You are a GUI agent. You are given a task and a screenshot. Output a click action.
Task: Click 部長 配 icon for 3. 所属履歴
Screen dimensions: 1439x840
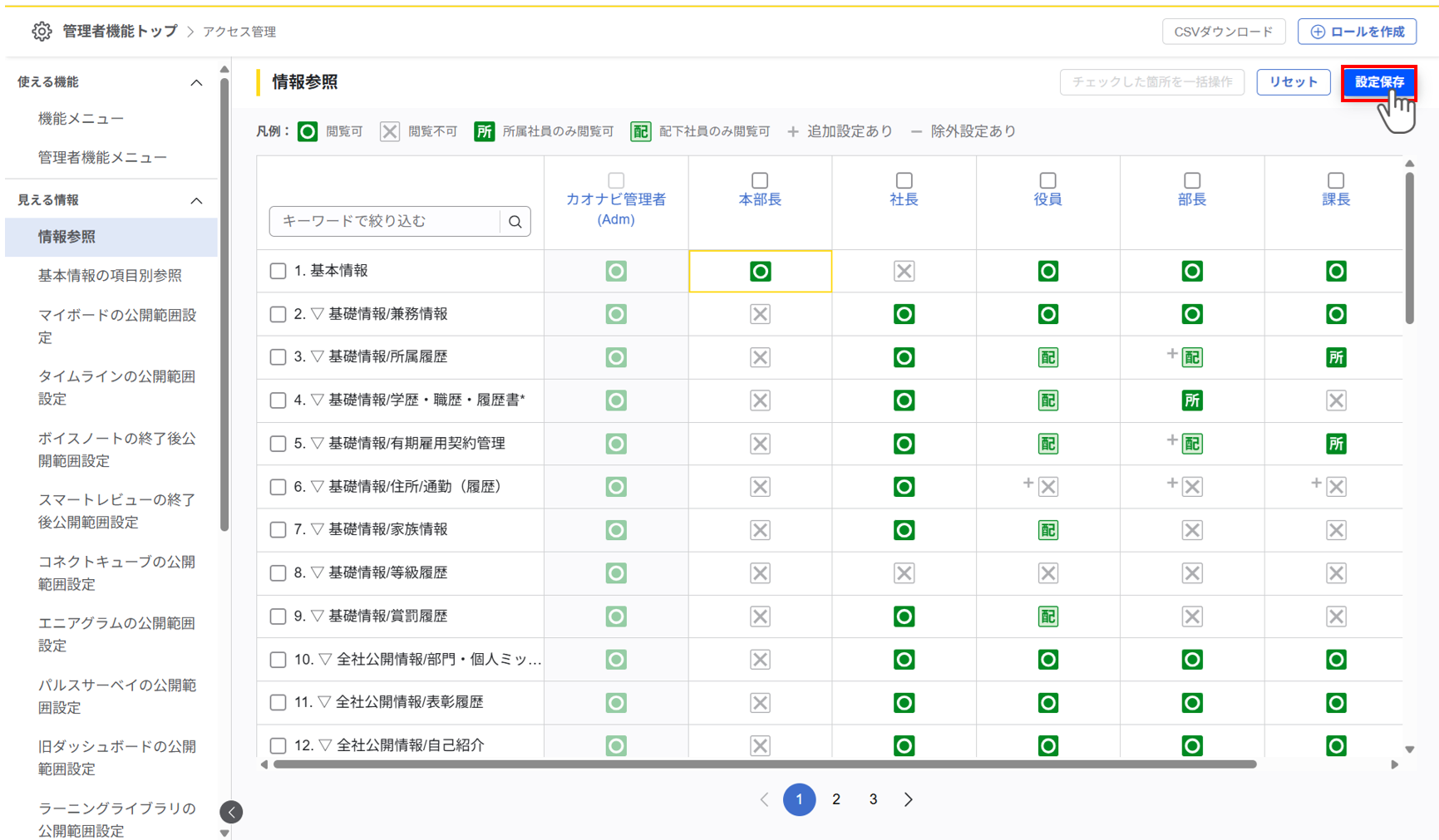coord(1192,357)
